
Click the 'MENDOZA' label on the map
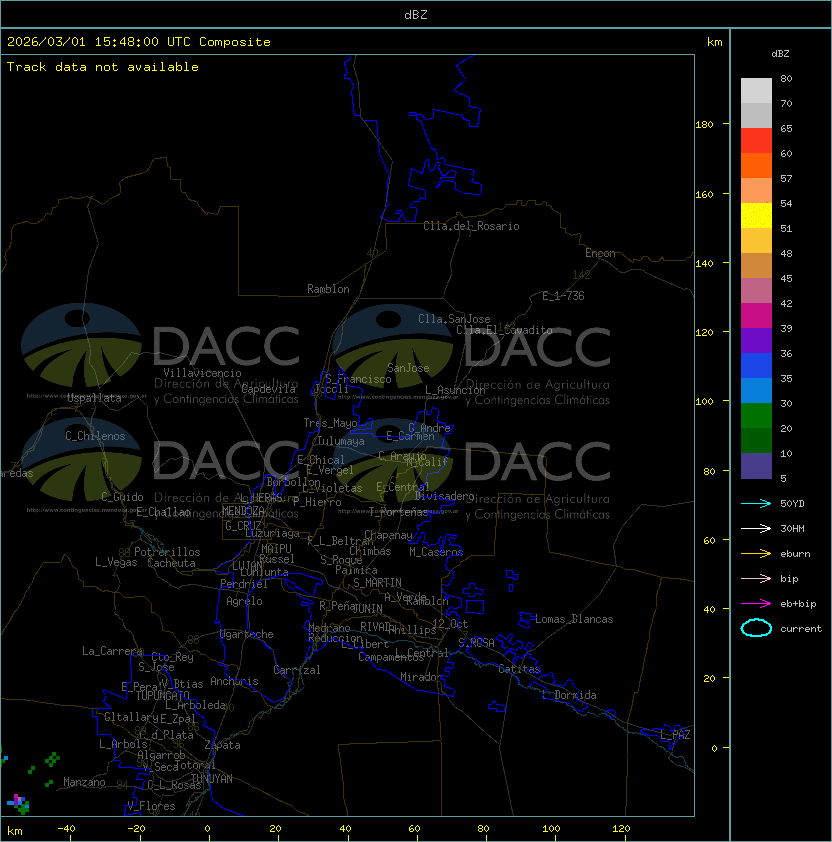(243, 511)
